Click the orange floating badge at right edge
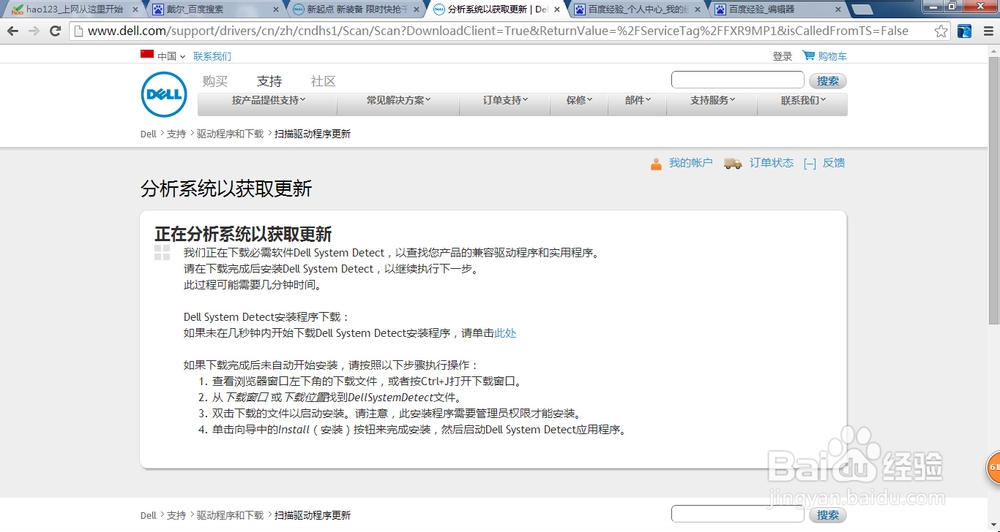 tap(993, 468)
